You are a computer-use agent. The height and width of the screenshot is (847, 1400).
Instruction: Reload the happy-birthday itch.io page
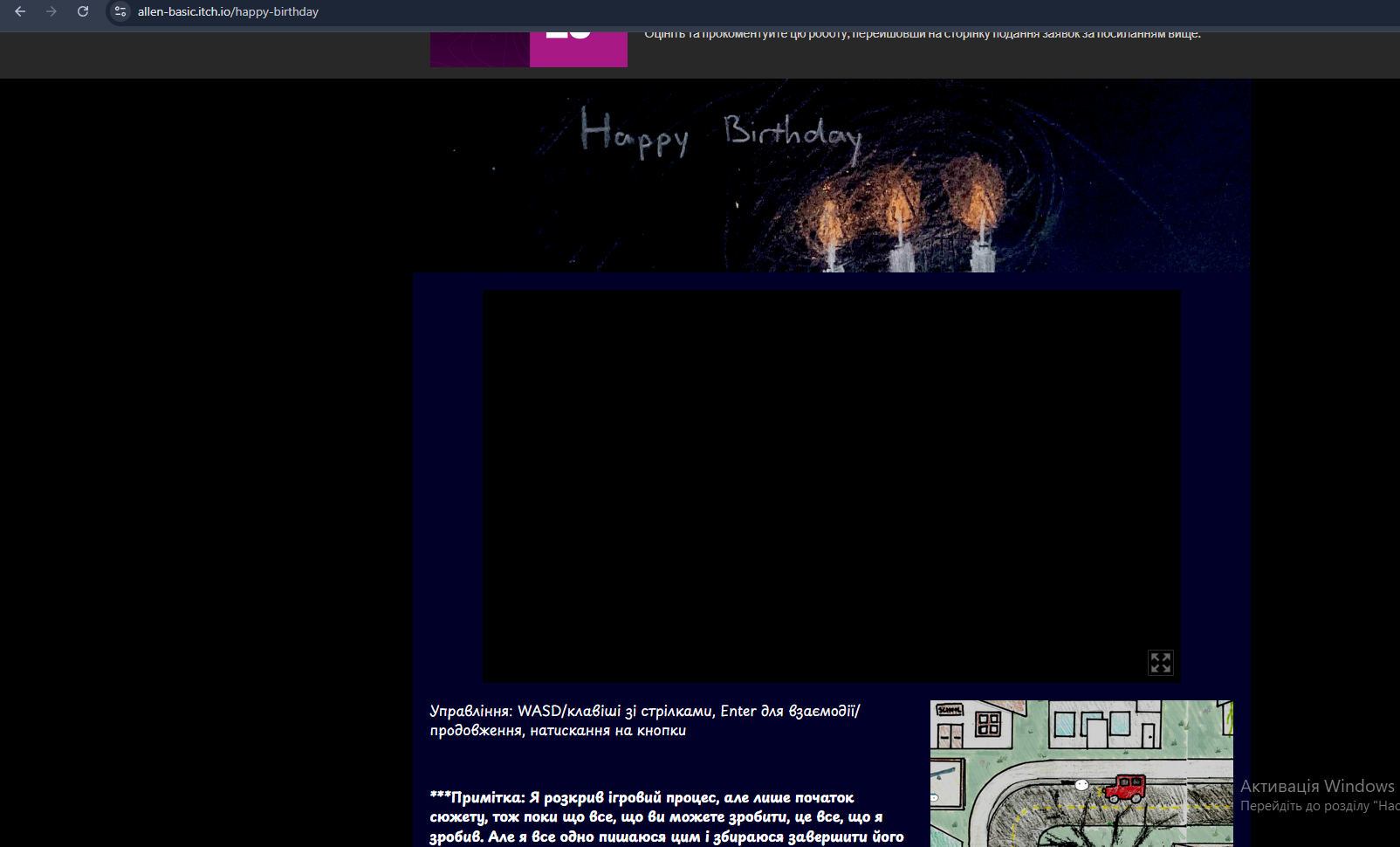click(83, 11)
